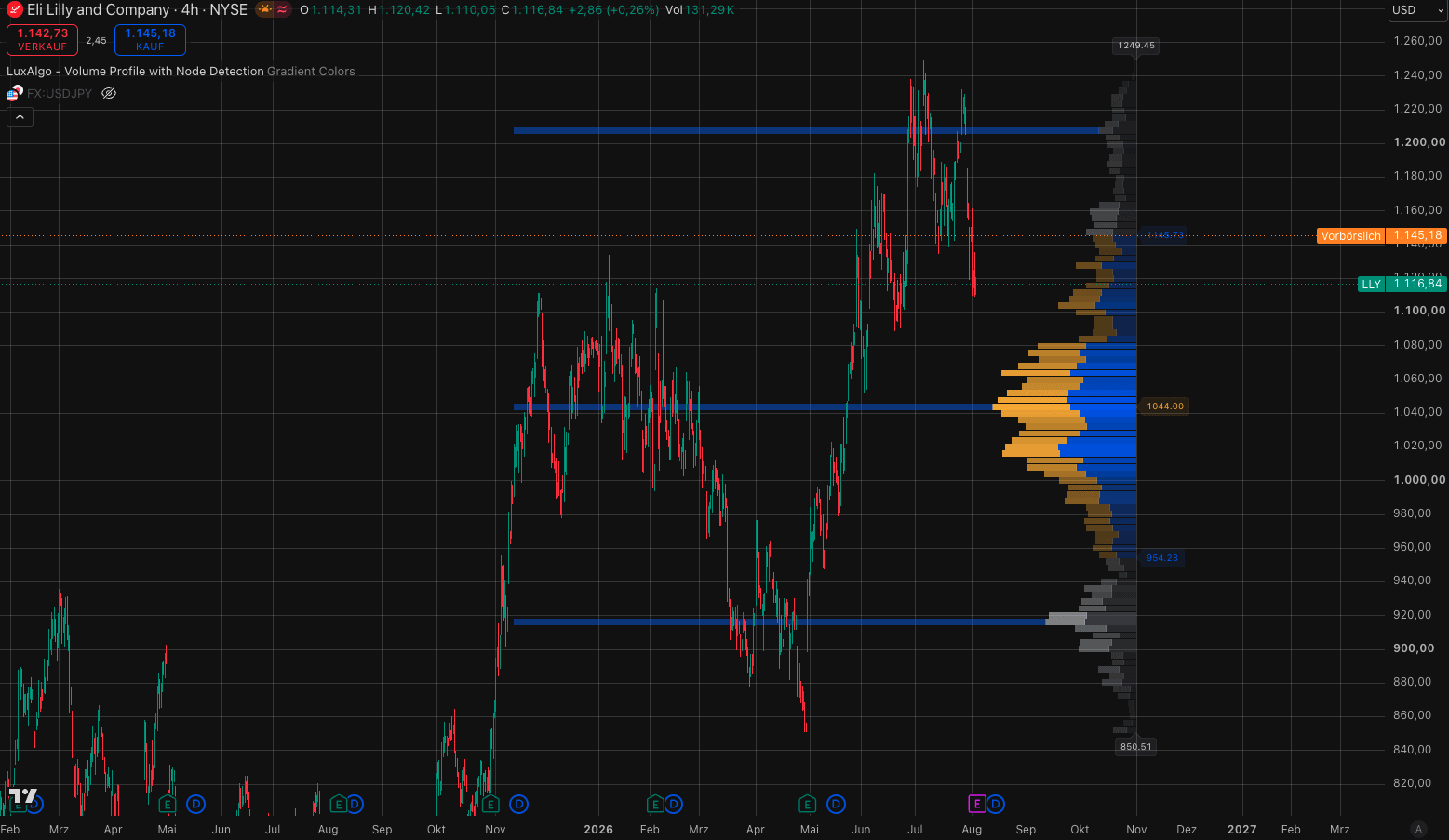Click the FX:USDJPY symbol label
1449x840 pixels.
click(x=60, y=93)
